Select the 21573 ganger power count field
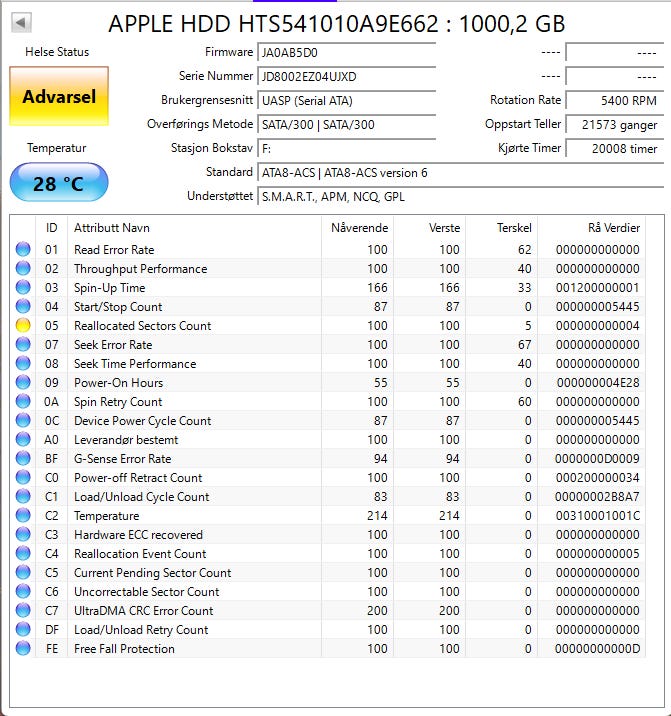 pos(615,124)
